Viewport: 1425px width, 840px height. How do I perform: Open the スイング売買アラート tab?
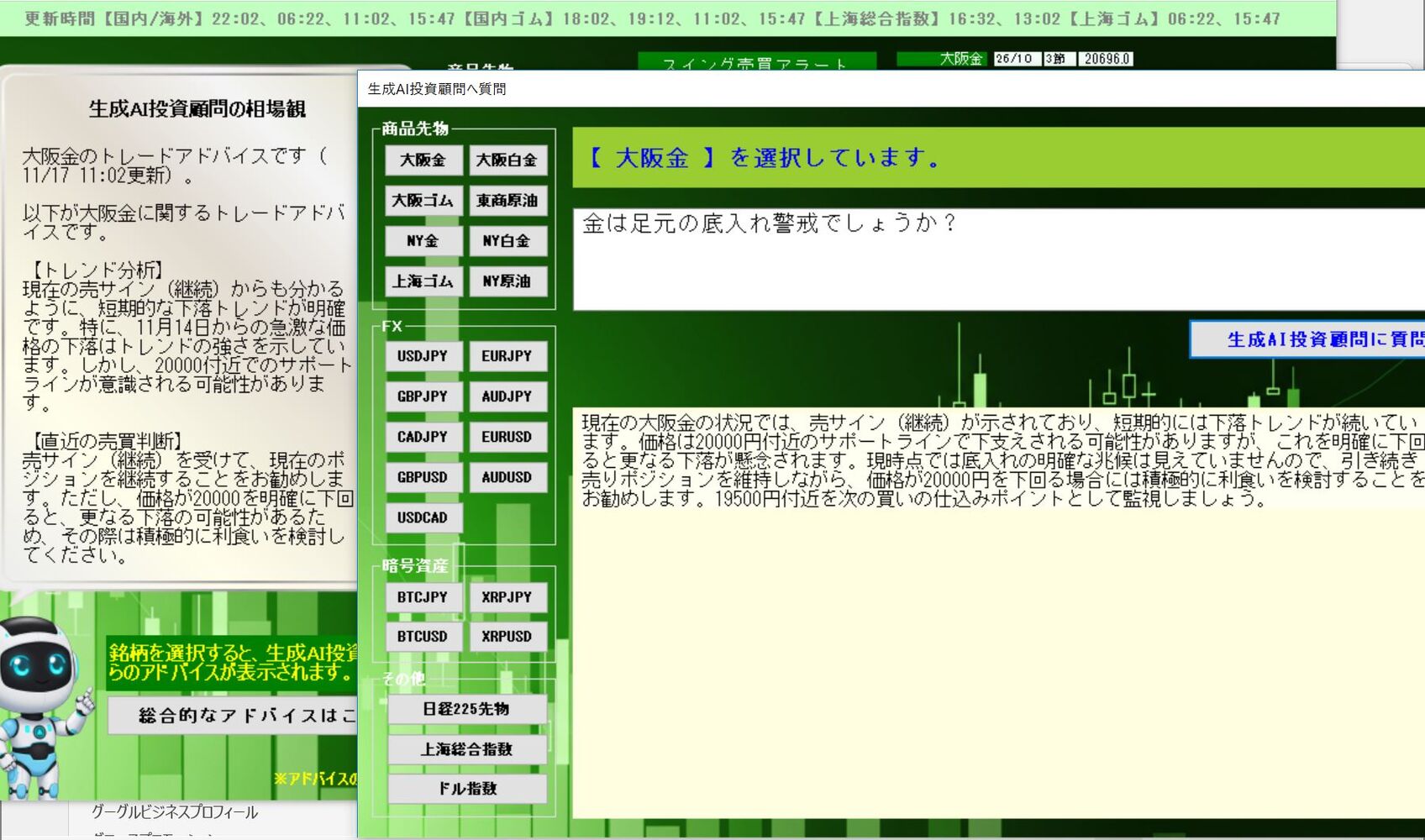click(x=756, y=62)
